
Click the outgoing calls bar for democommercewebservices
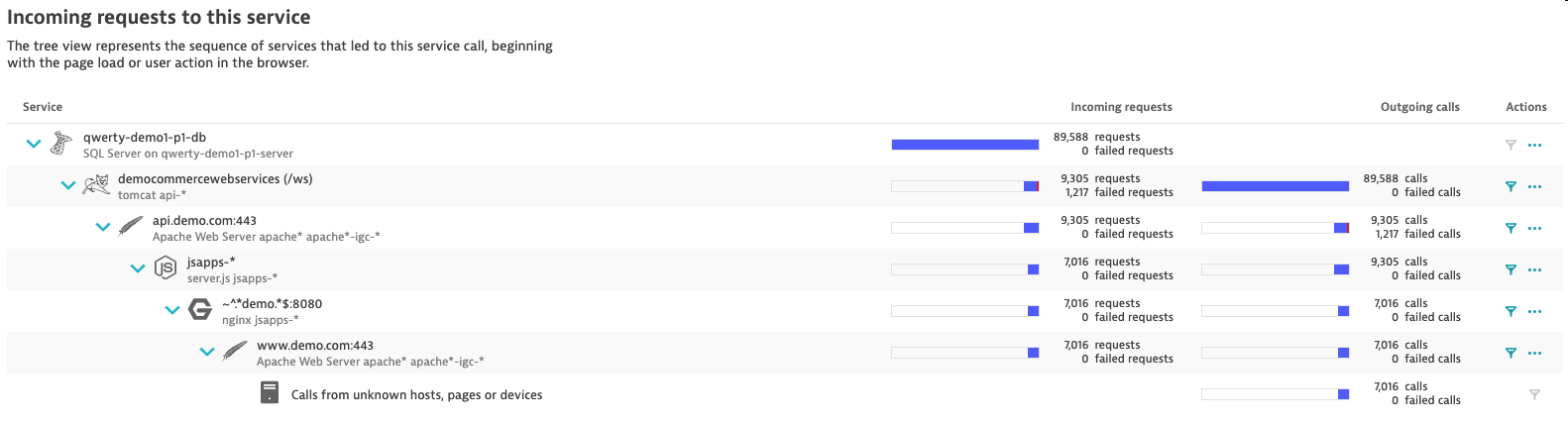(x=1275, y=186)
